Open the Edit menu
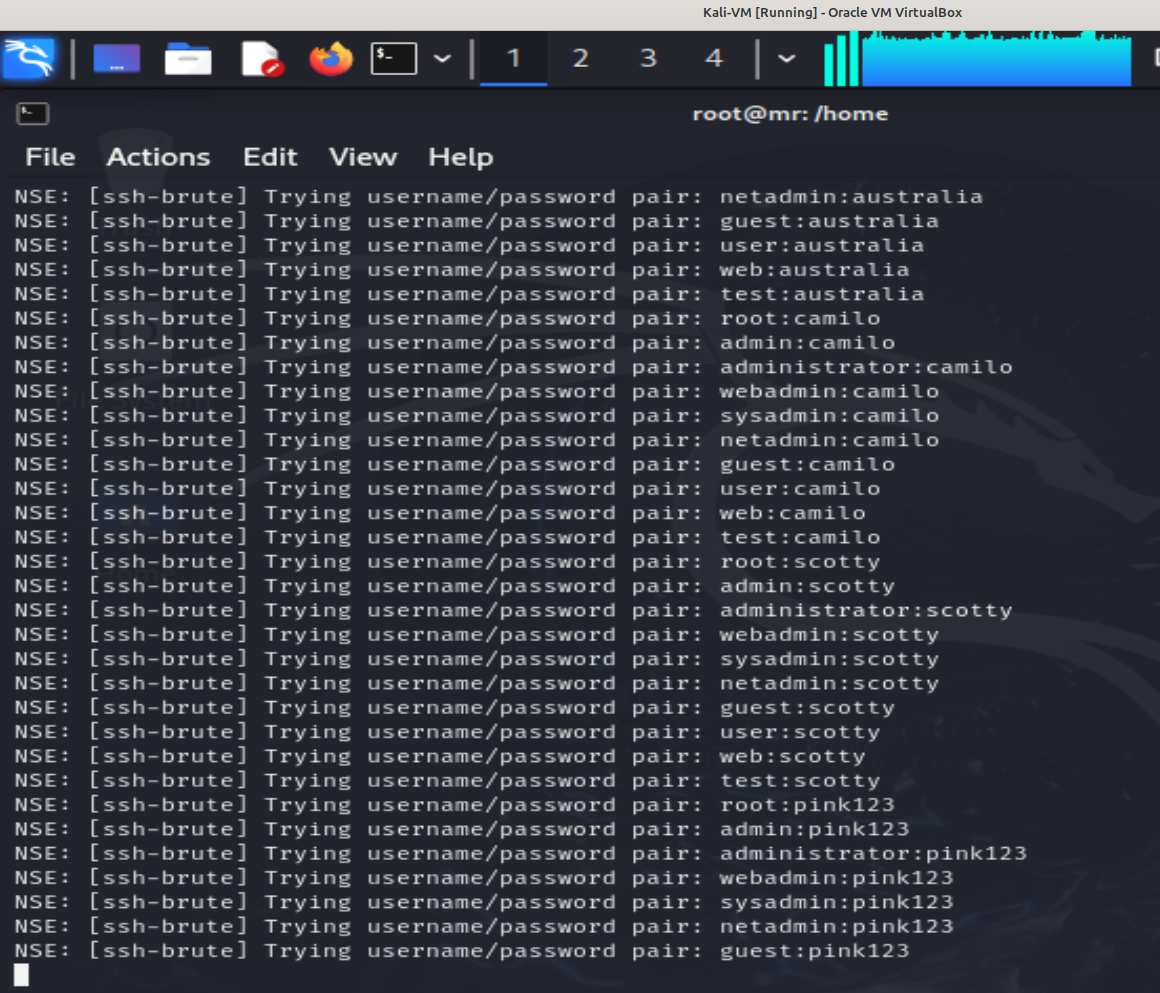Viewport: 1160px width, 993px height. click(270, 157)
